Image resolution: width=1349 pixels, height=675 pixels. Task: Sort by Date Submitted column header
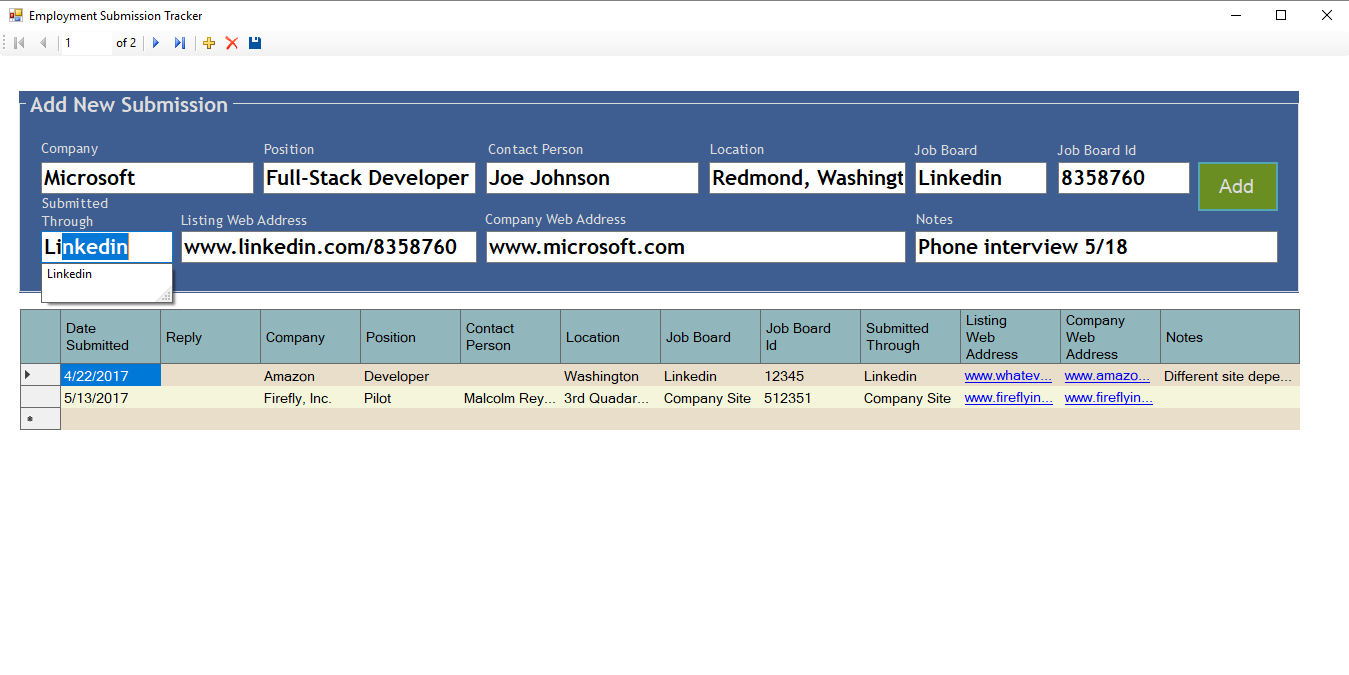click(110, 337)
